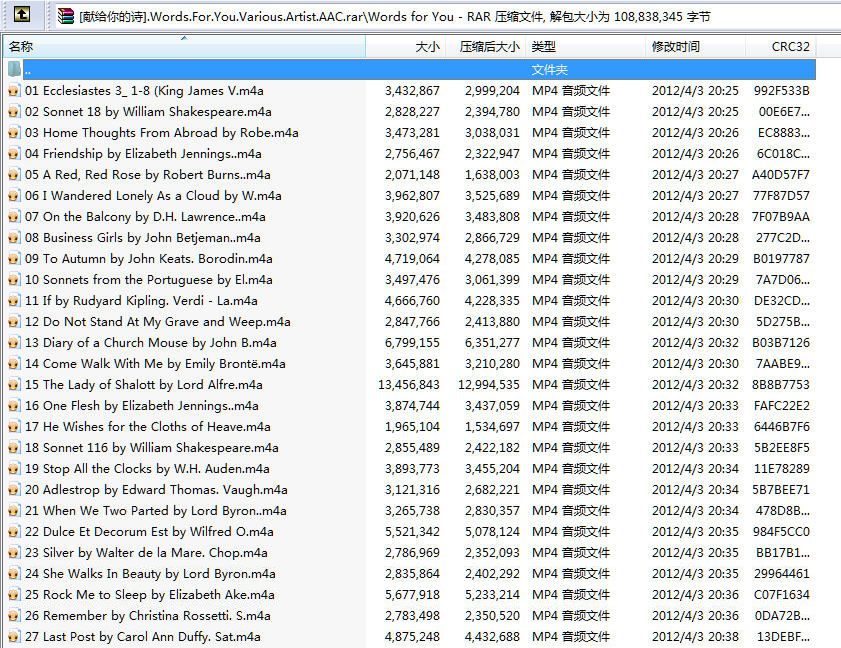Click packed size value 1,638,003
841x648 pixels.
click(492, 175)
